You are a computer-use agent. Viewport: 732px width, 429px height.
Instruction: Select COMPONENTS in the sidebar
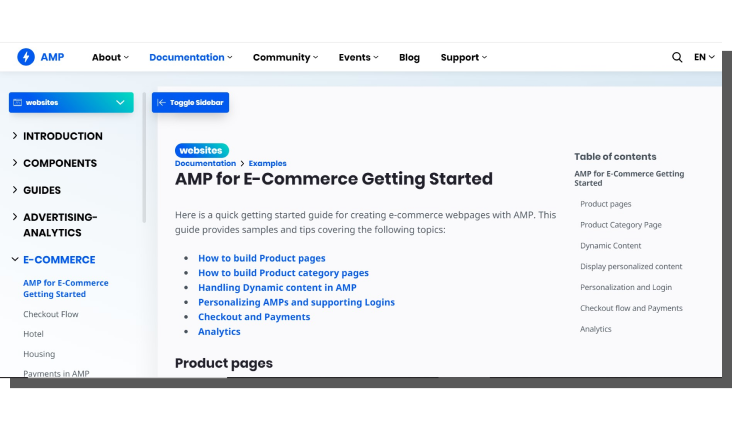coord(60,163)
